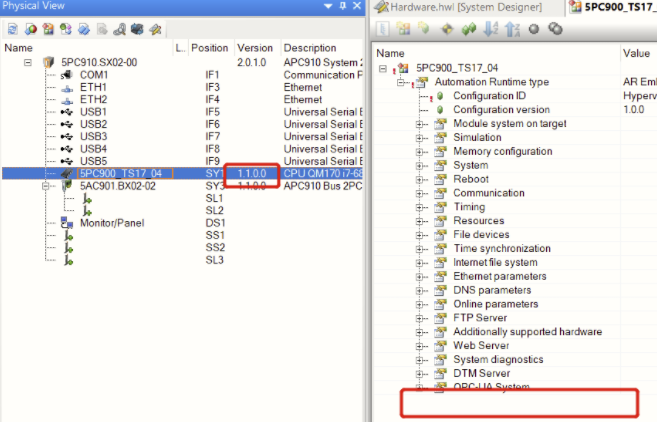Click the COM1 serial port icon
Image resolution: width=657 pixels, height=422 pixels.
(67, 75)
